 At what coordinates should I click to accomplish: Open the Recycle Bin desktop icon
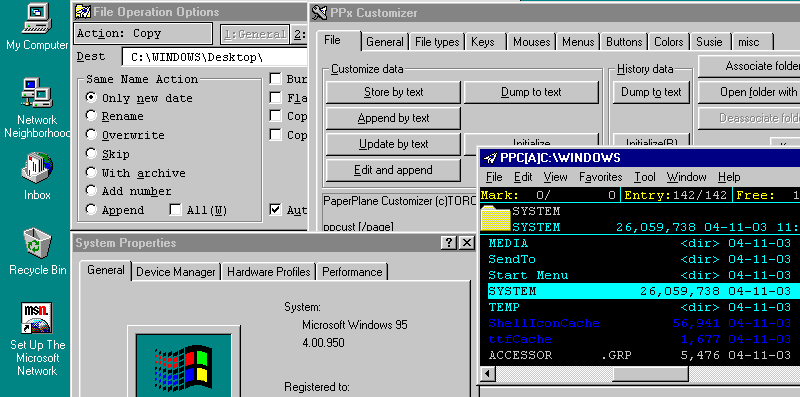point(37,251)
